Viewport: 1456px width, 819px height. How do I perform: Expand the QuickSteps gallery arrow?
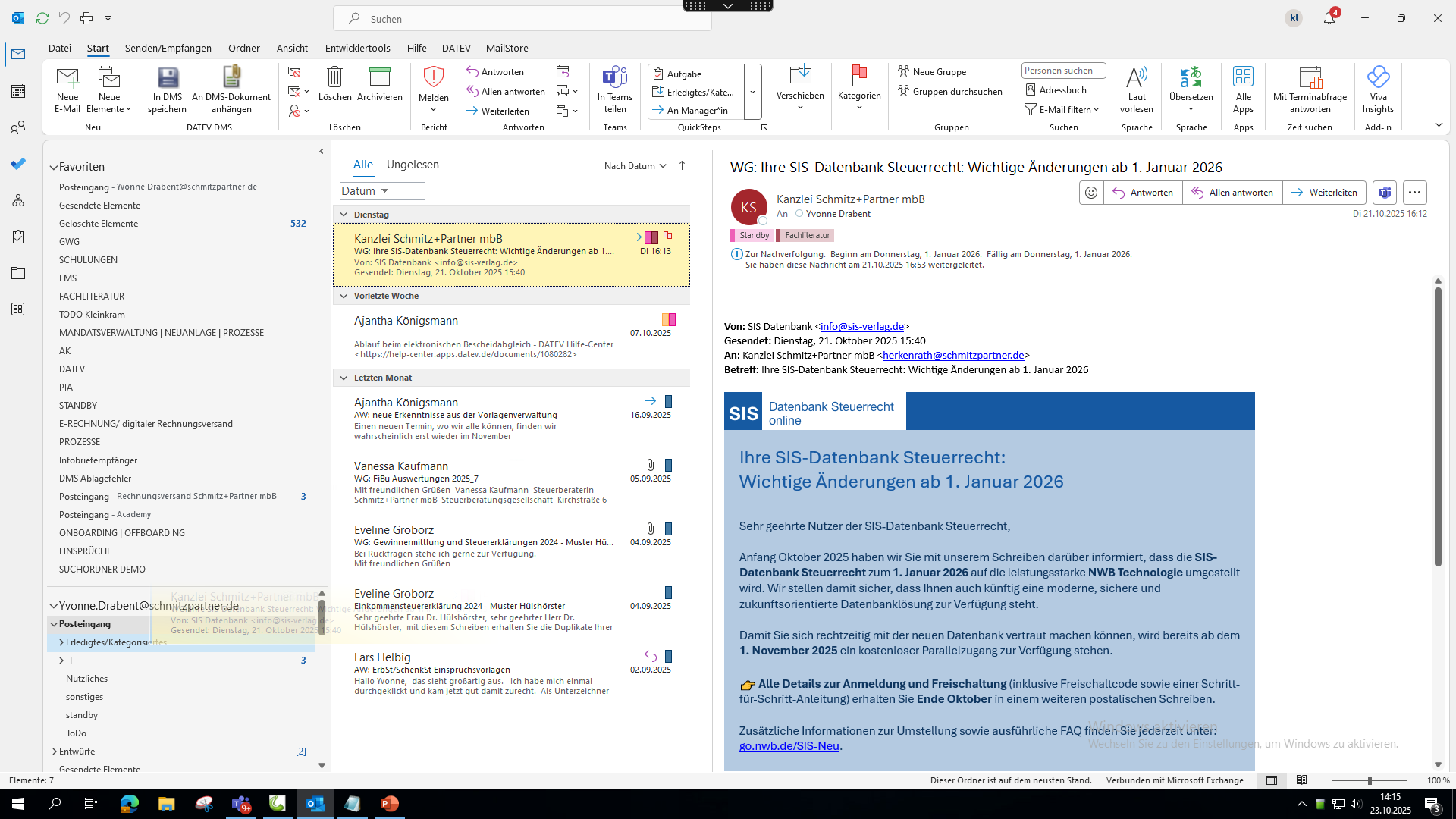[x=752, y=91]
